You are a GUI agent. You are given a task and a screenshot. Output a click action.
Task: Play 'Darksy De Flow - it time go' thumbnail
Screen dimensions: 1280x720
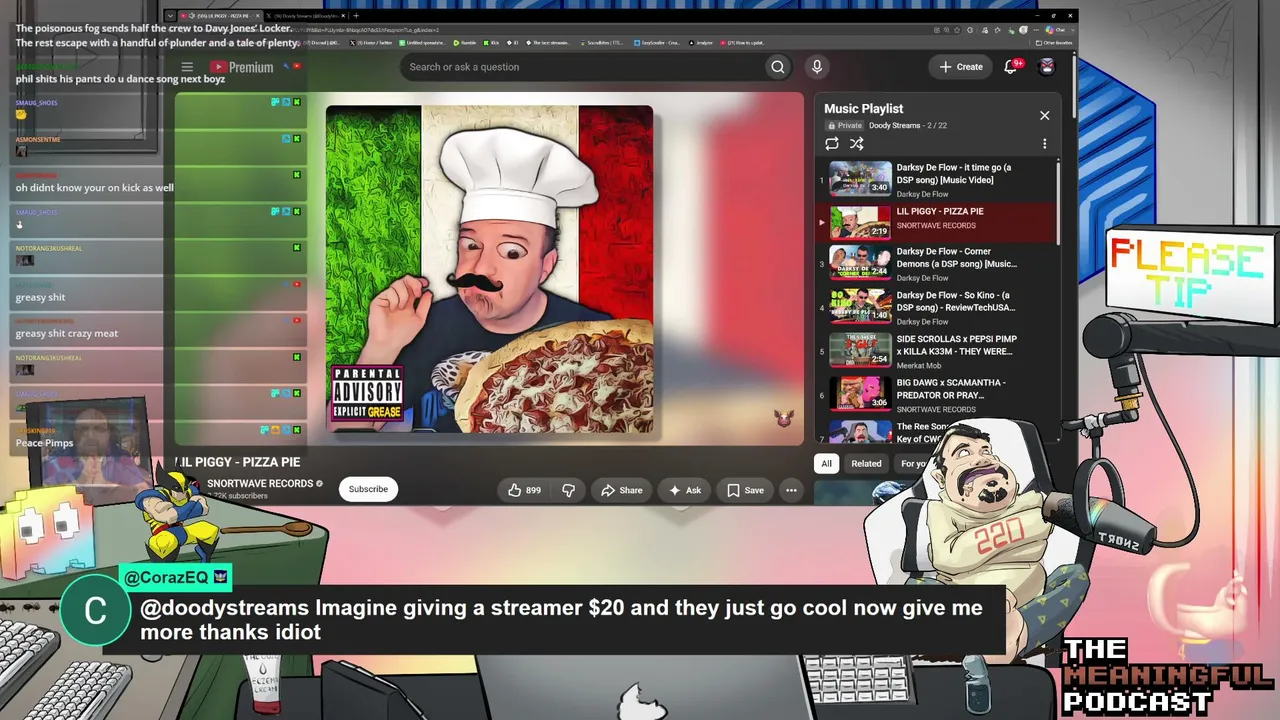[860, 178]
